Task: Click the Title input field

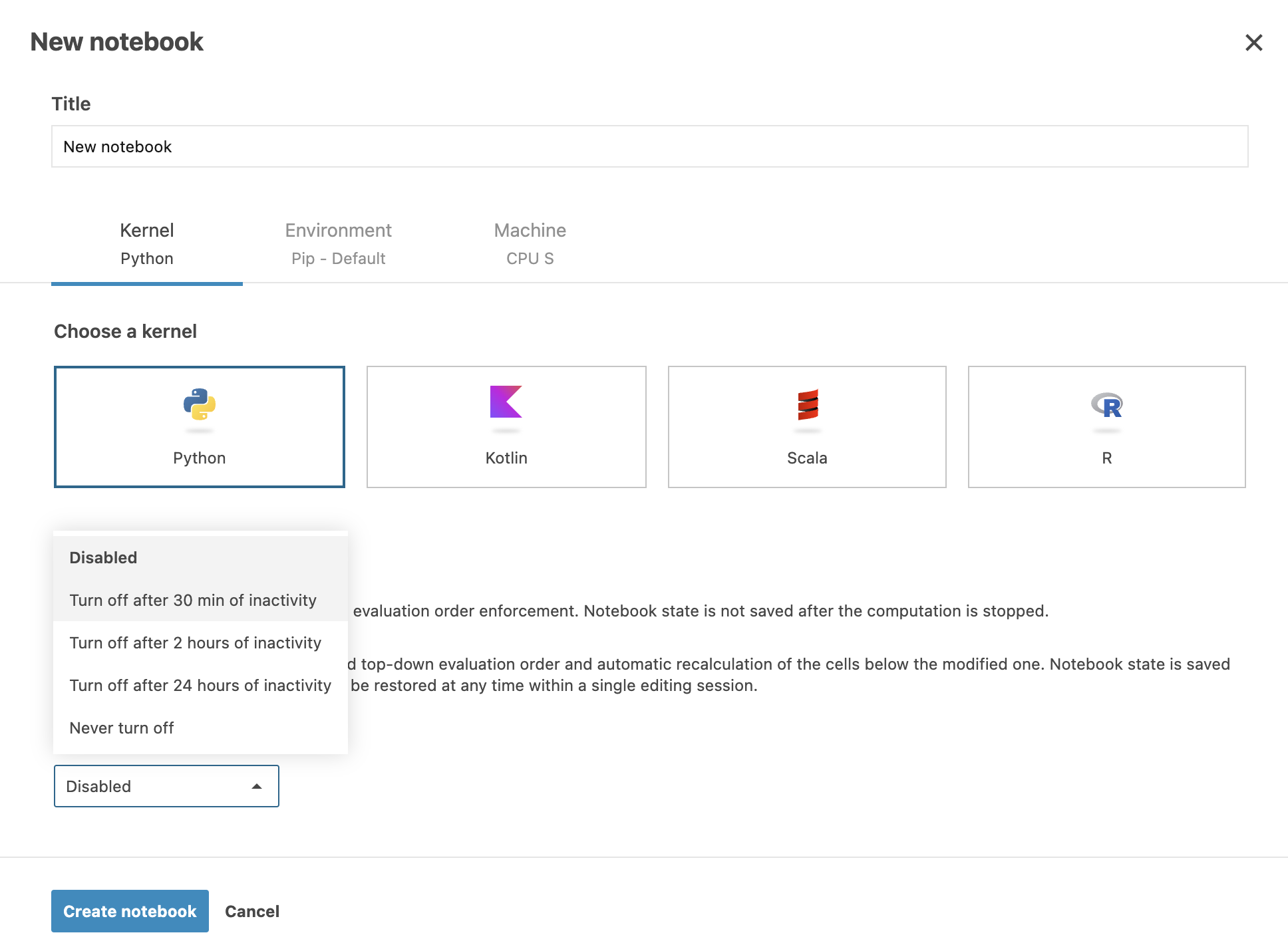Action: coord(649,146)
